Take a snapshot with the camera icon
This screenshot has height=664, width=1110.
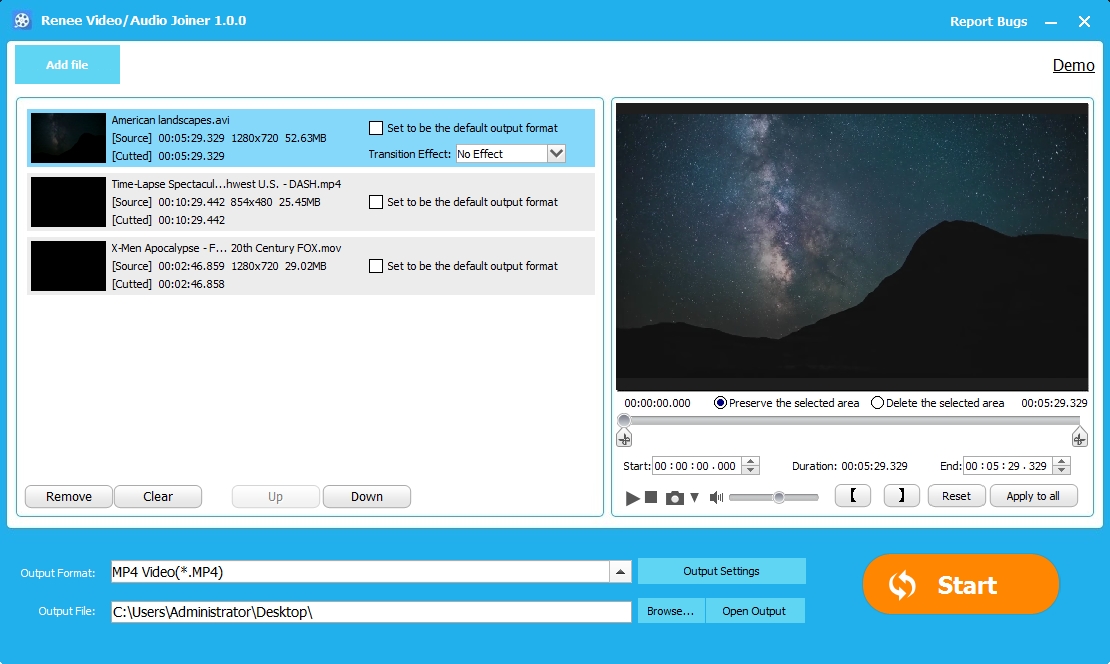click(675, 498)
